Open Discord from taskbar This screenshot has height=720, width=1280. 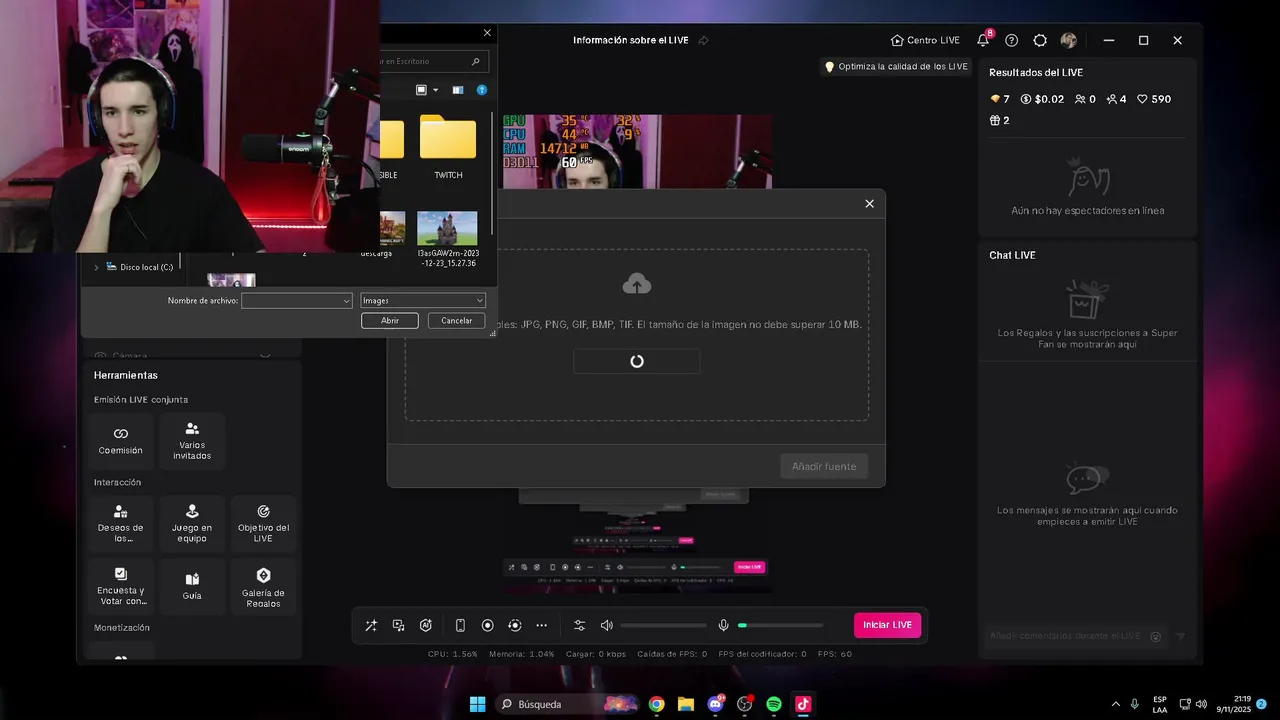(x=715, y=704)
